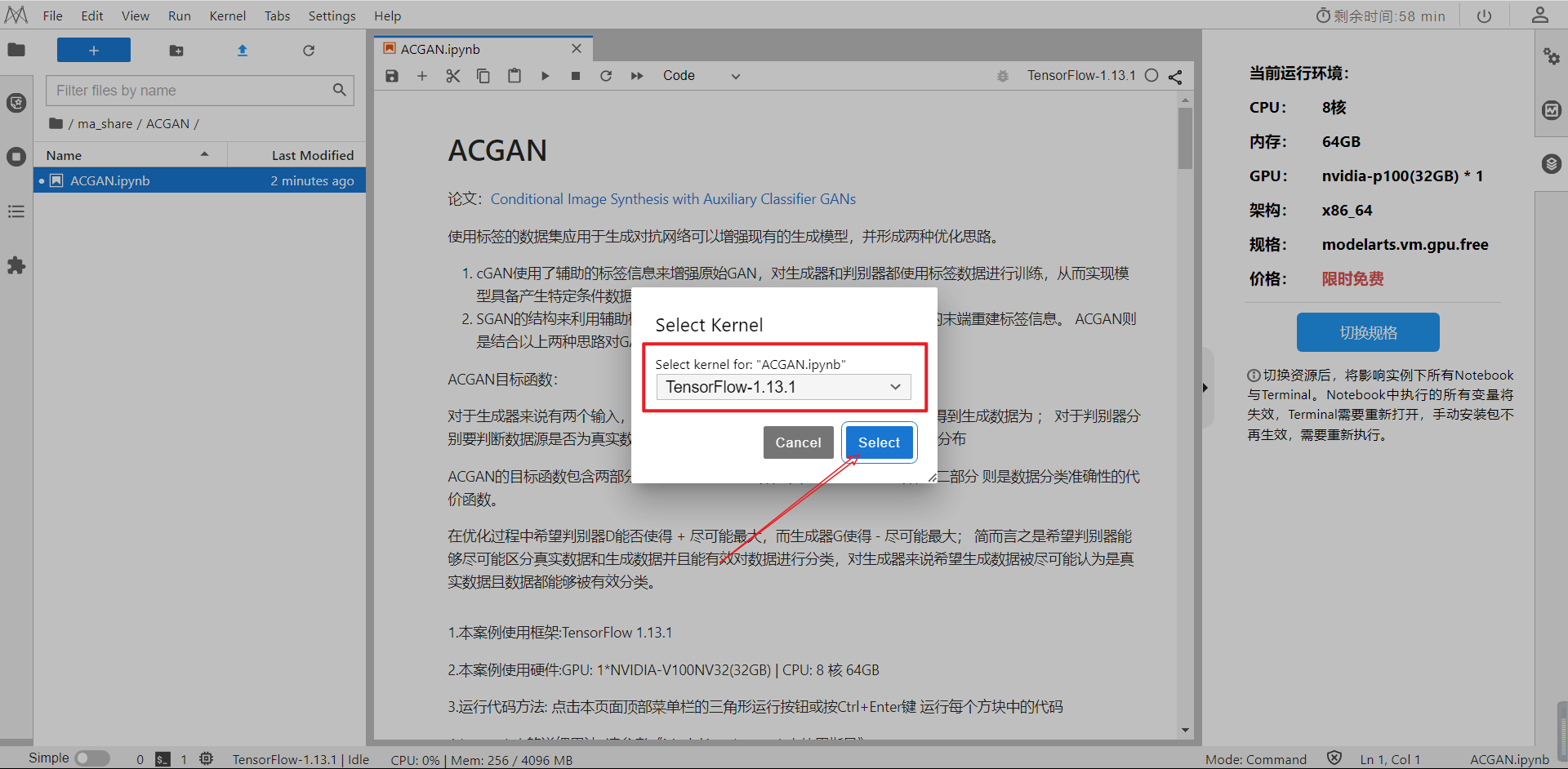The width and height of the screenshot is (1568, 769).
Task: Restart the kernel with refresh arrow
Action: point(606,76)
